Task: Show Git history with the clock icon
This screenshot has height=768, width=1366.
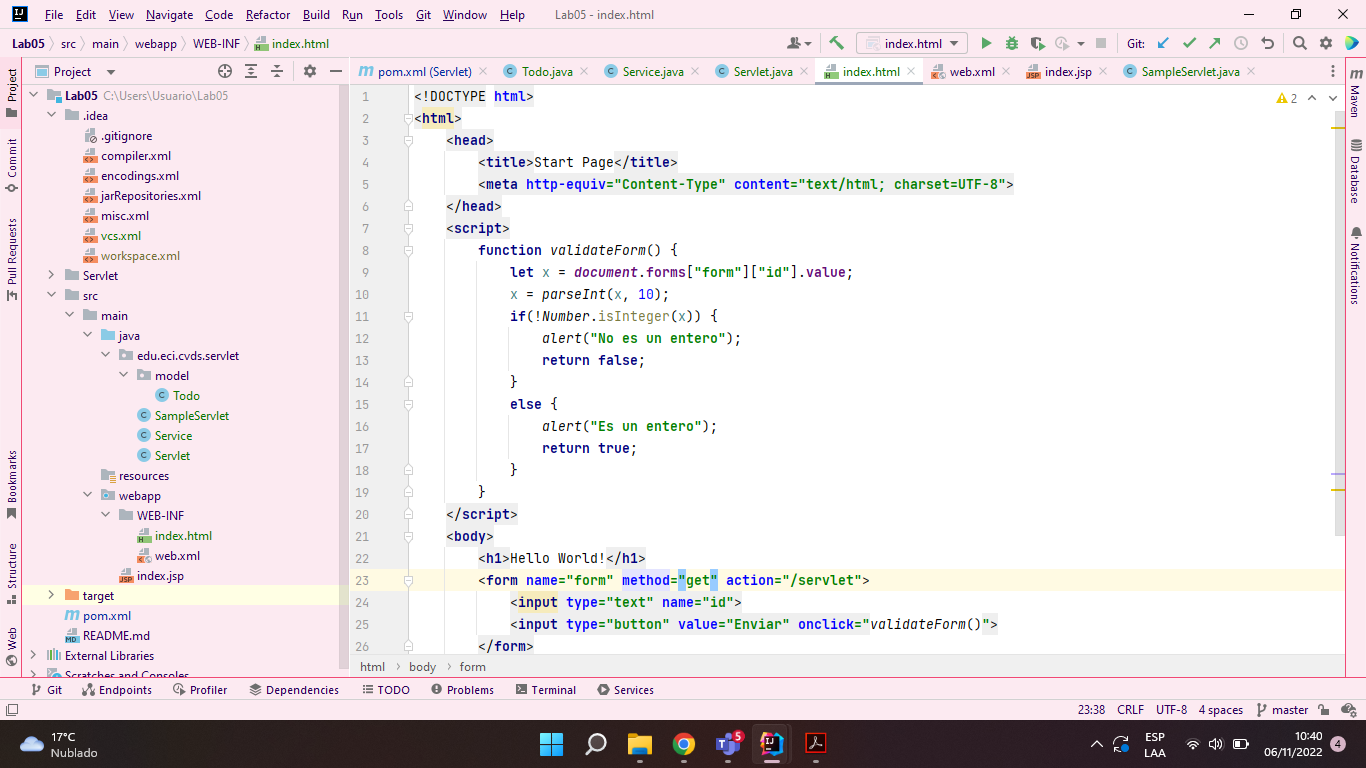Action: click(x=1241, y=43)
